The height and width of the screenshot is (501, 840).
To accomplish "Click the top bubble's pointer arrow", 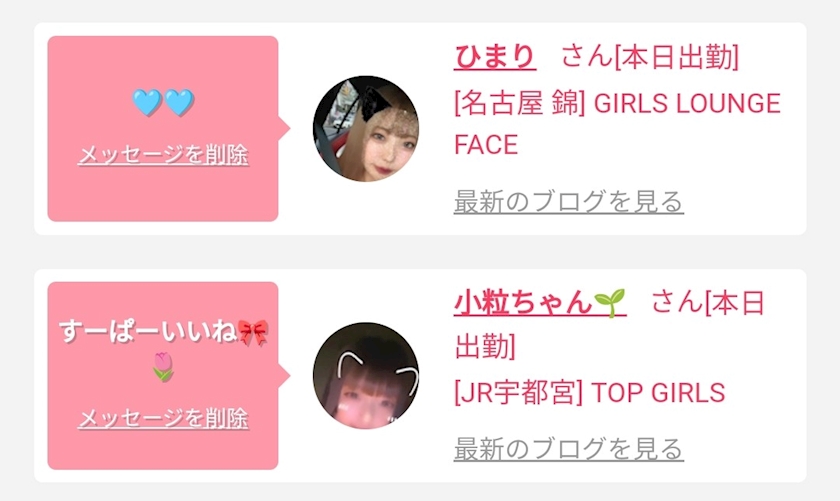I will point(284,129).
